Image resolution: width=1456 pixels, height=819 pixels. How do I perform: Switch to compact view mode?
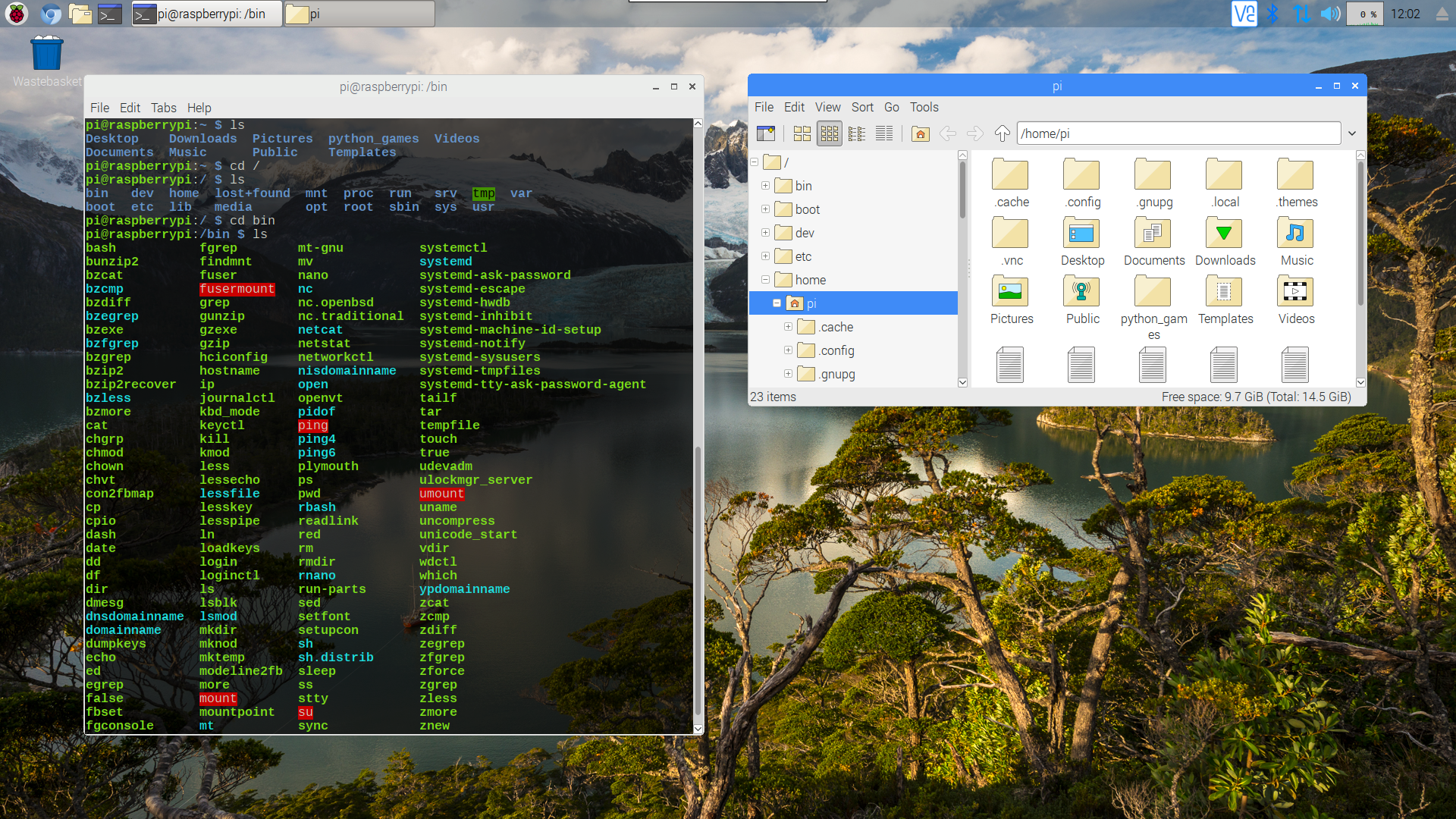pyautogui.click(x=856, y=133)
